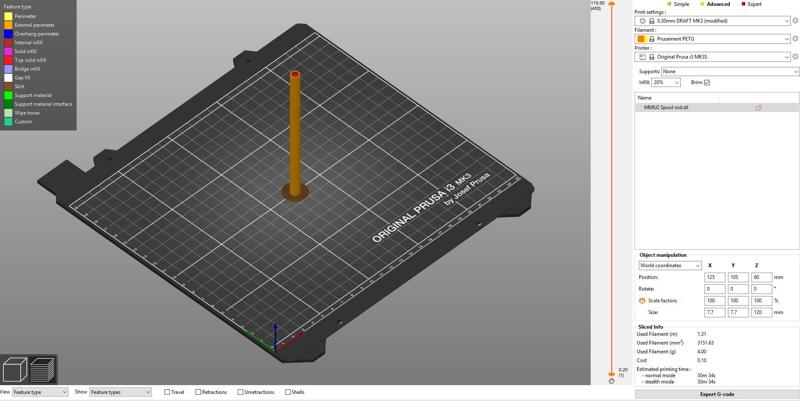Open the Show Feature types dropdown
Image resolution: width=800 pixels, height=401 pixels.
coord(120,392)
